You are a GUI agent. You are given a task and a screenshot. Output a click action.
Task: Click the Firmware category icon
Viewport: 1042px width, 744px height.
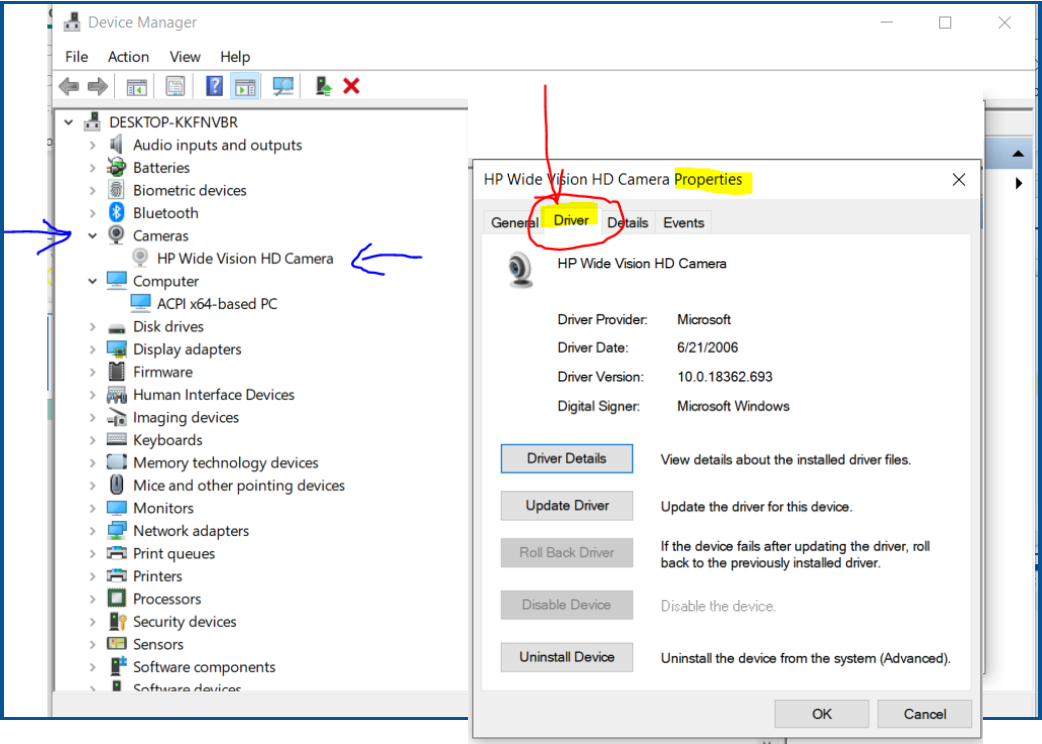(x=116, y=371)
